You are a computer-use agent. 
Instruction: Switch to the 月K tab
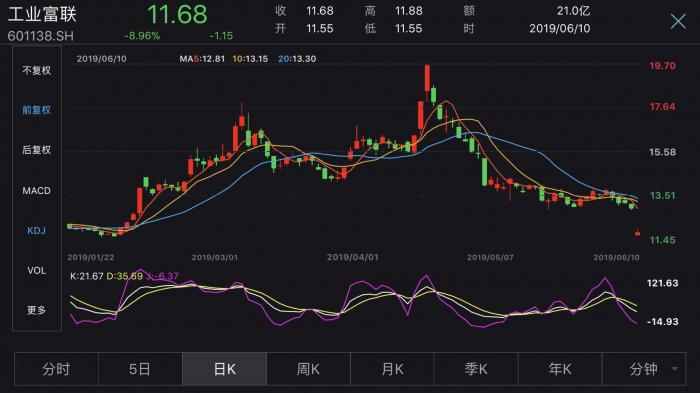(392, 369)
